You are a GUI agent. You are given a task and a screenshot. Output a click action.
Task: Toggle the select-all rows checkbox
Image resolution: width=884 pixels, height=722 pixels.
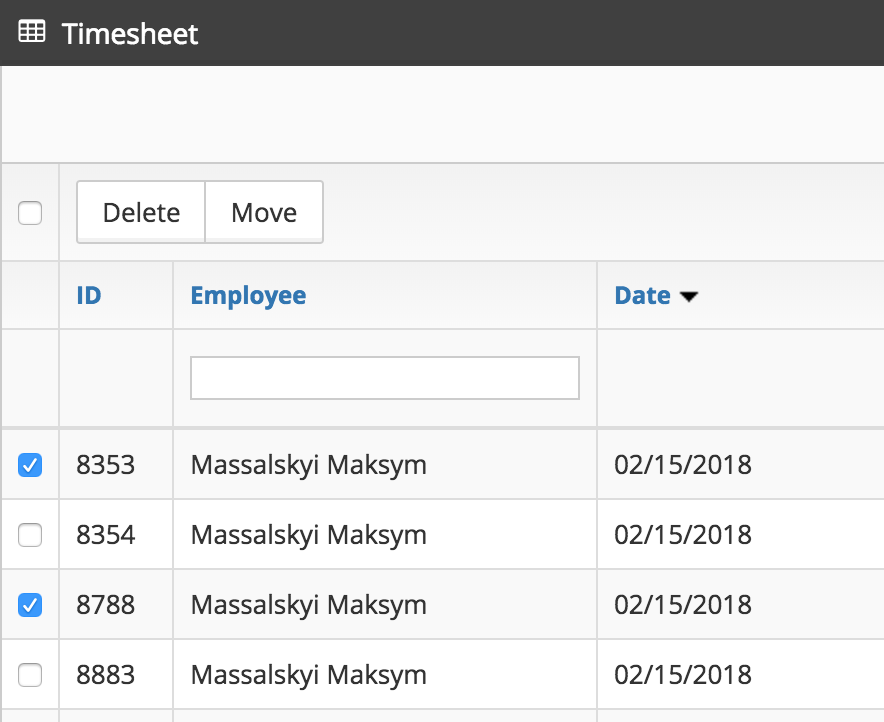30,213
